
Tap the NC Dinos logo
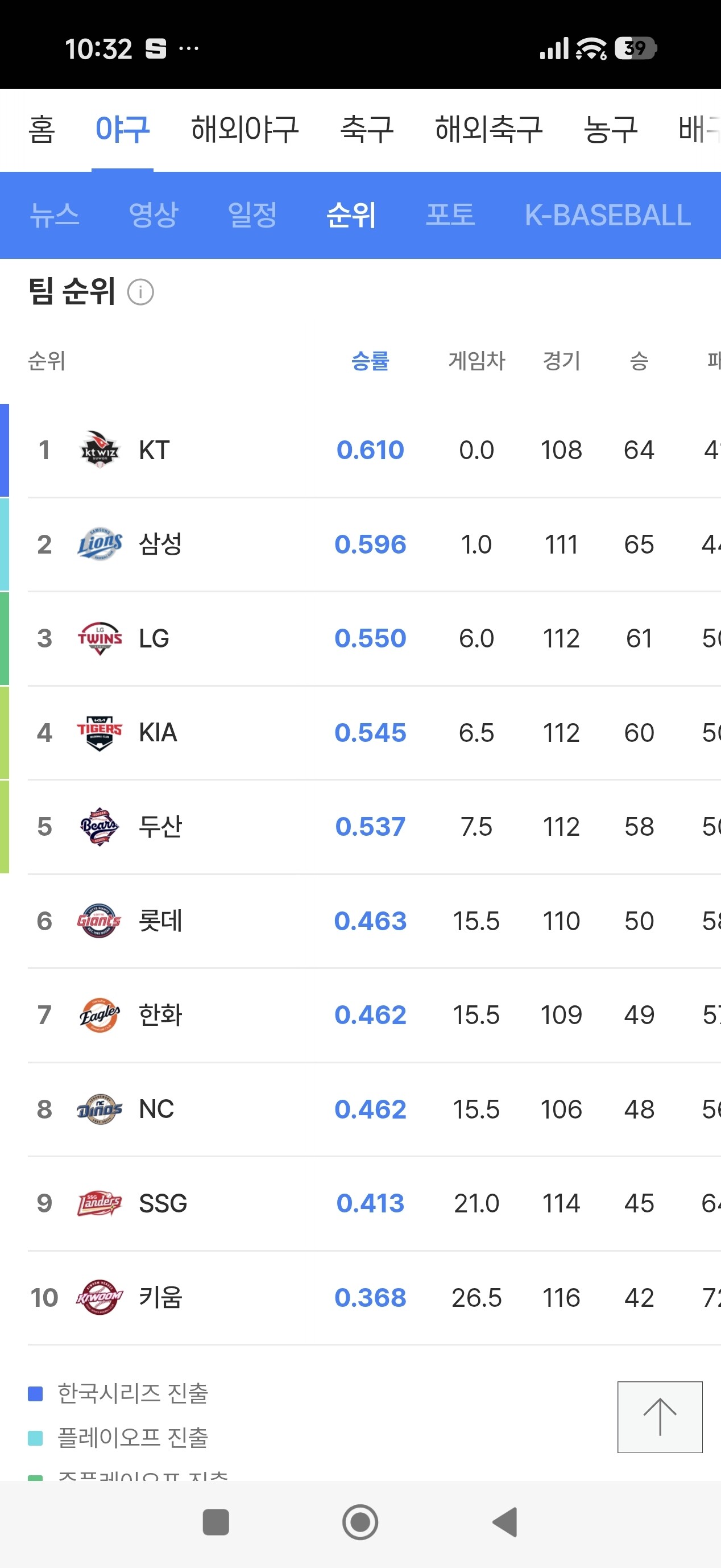point(100,1109)
